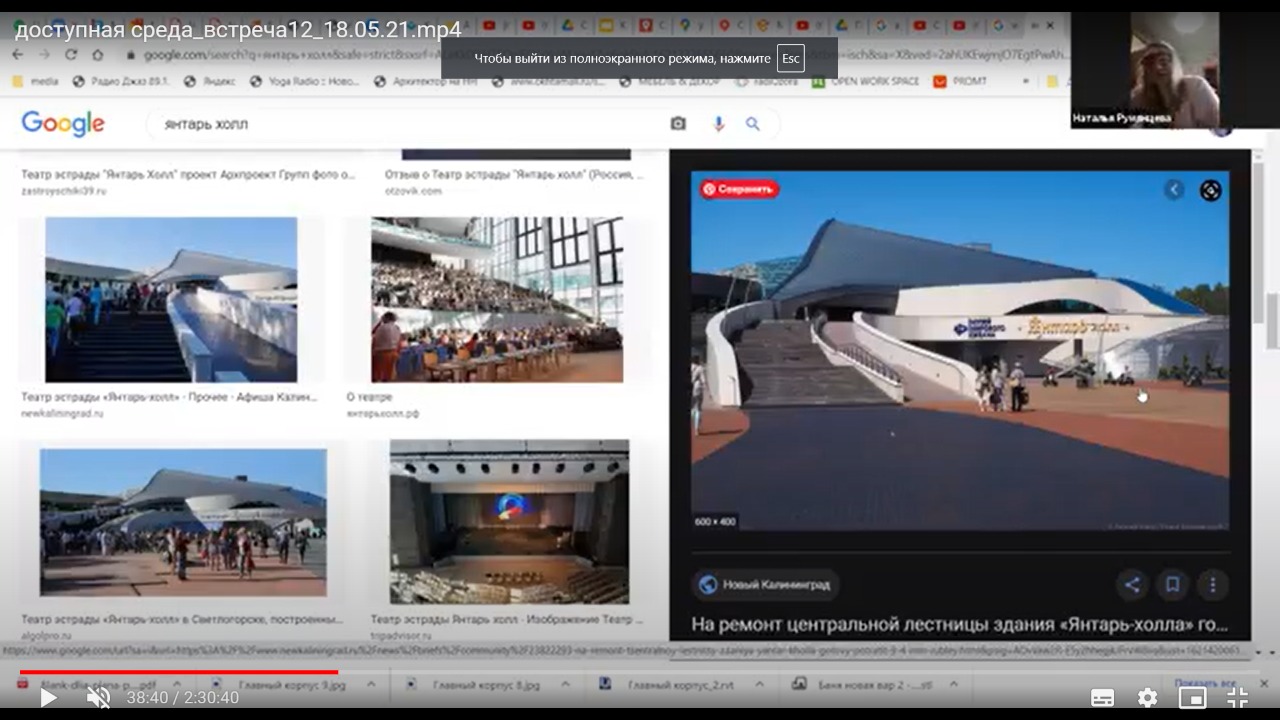Share the previewed image
Image resolution: width=1280 pixels, height=720 pixels.
point(1132,585)
